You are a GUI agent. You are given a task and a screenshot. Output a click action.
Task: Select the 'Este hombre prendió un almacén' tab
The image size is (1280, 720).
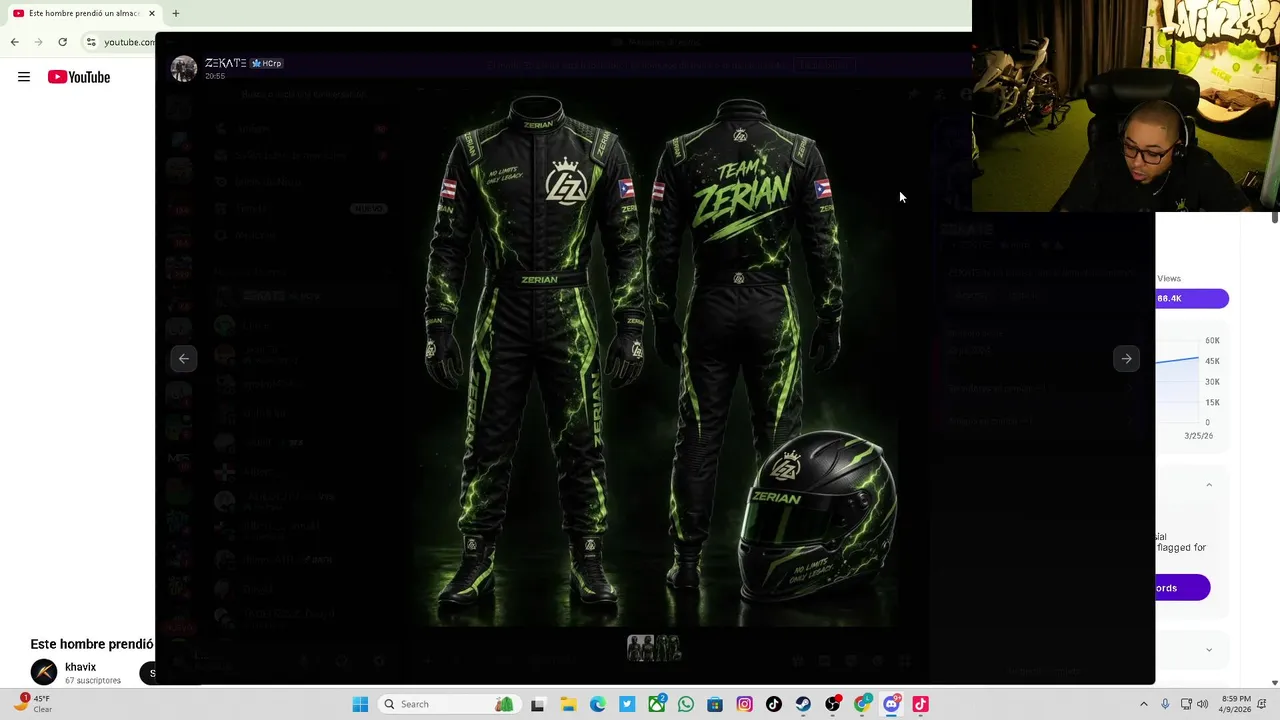point(84,13)
